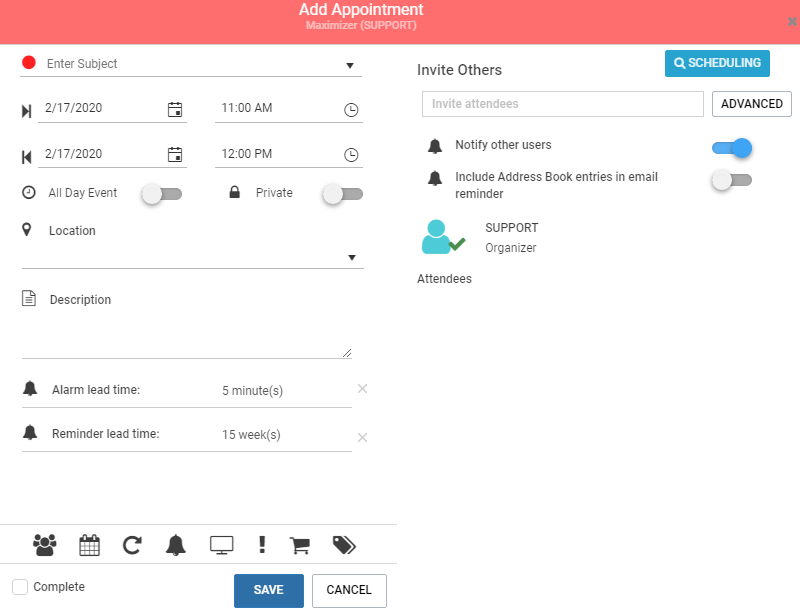The height and width of the screenshot is (613, 800).
Task: Click the Description resize handle
Action: pos(347,353)
